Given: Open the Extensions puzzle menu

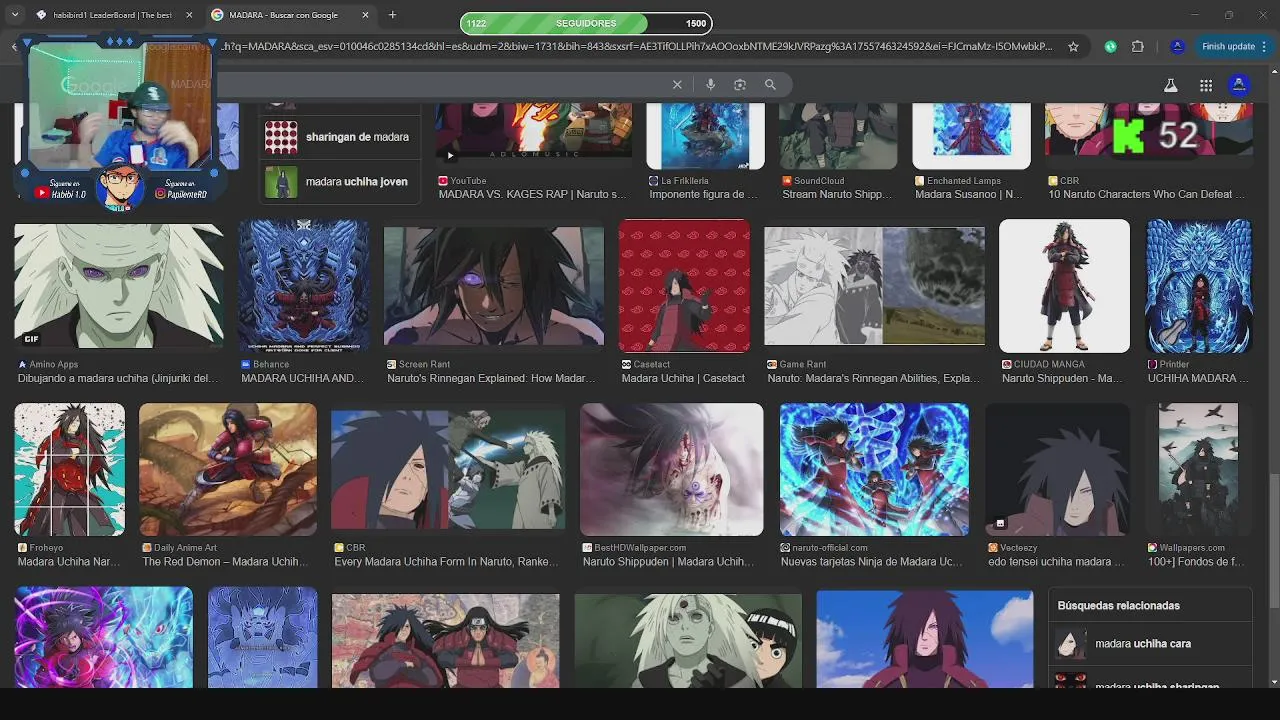Looking at the screenshot, I should (x=1138, y=46).
